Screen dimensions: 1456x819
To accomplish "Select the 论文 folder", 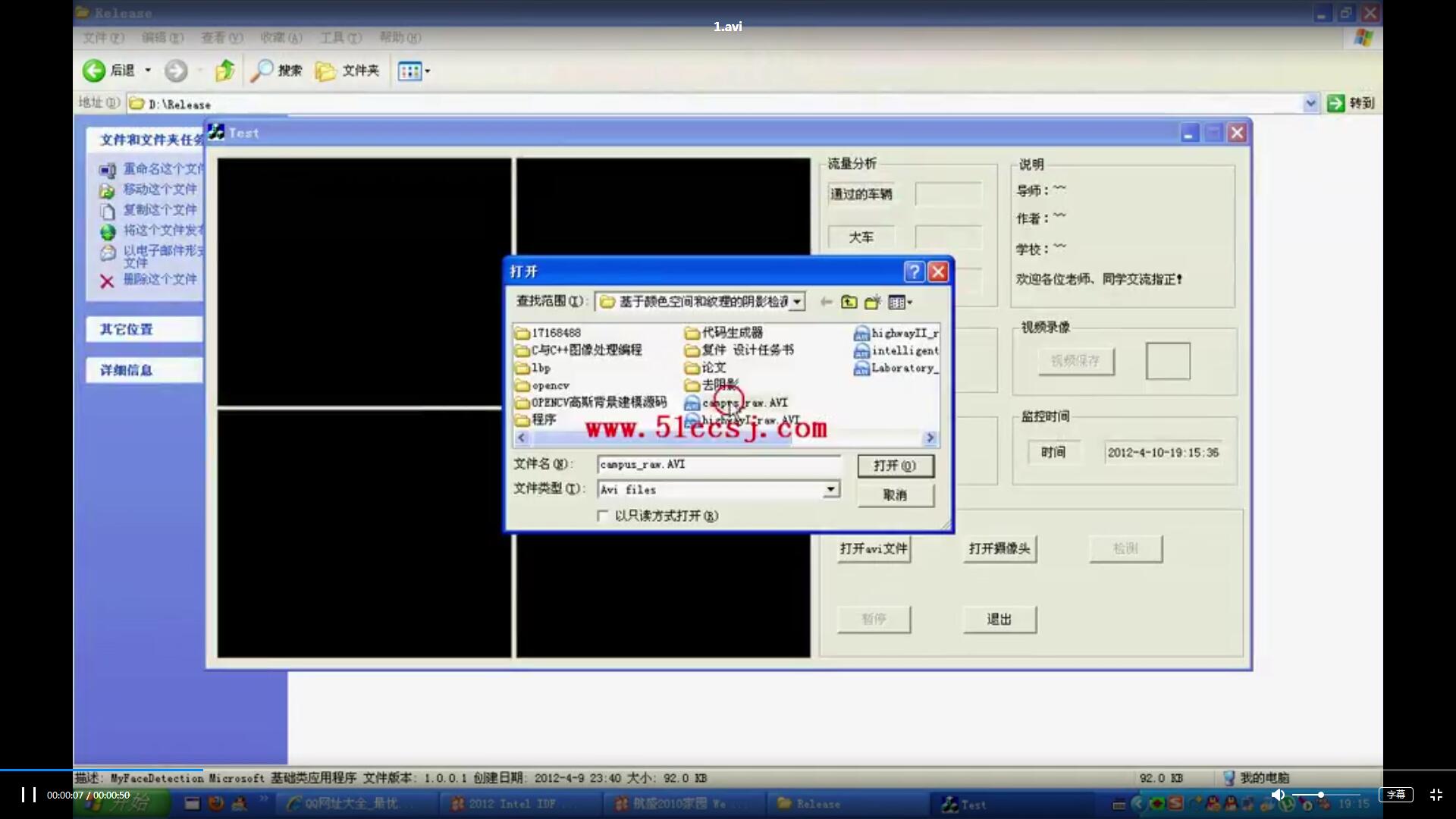I will point(706,367).
